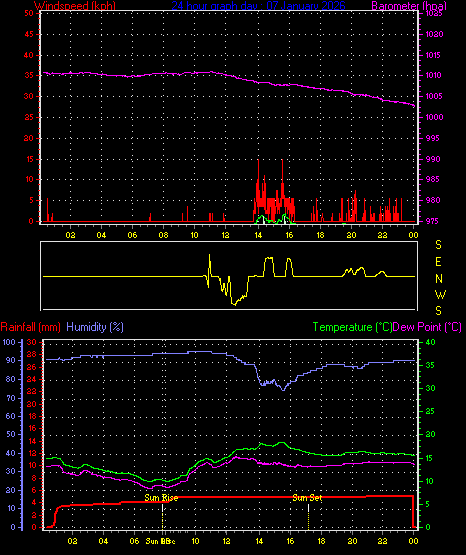Click the 'E' wind direction label
466x555 pixels.
(x=438, y=262)
